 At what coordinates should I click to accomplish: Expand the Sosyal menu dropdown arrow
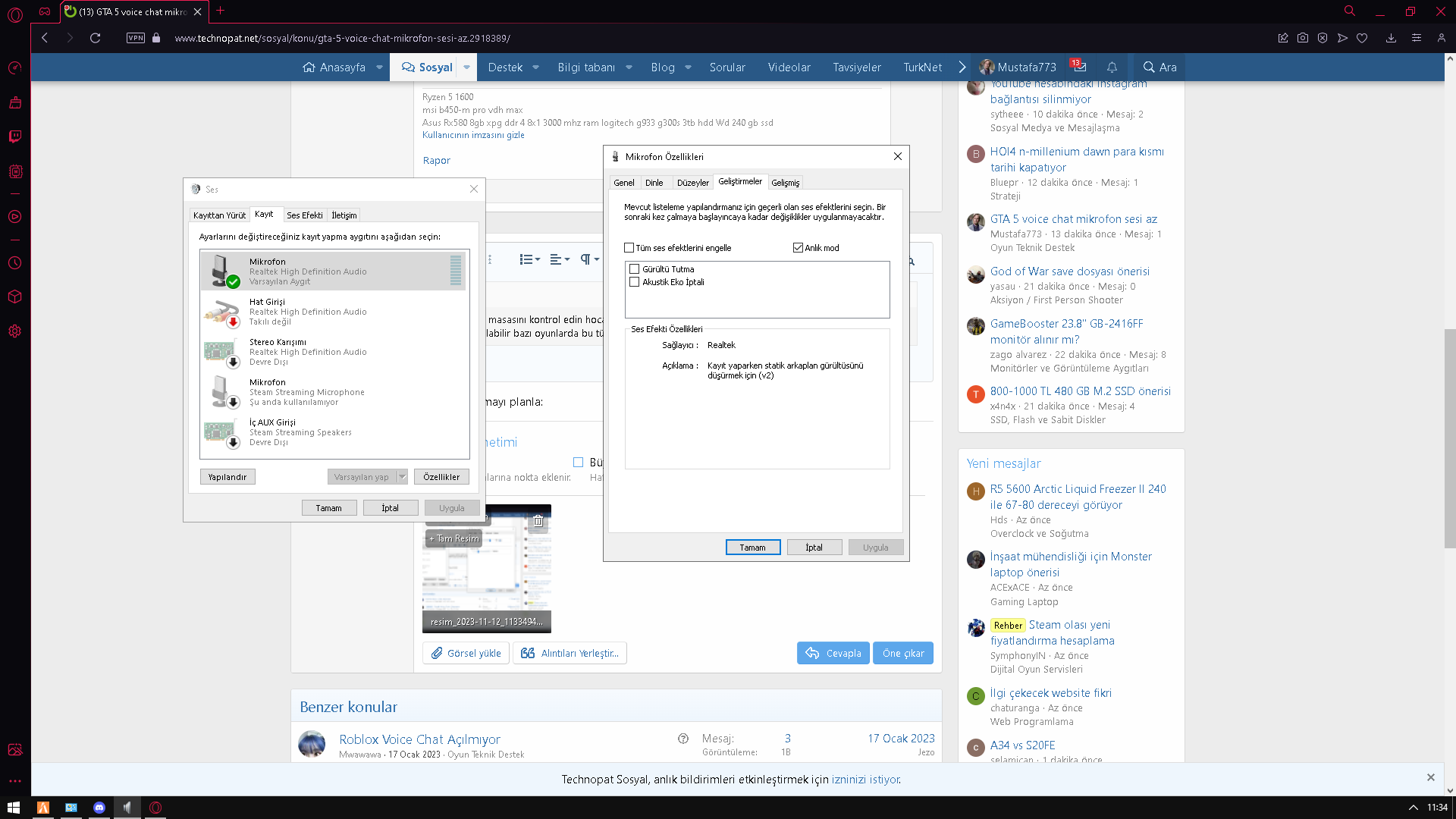point(466,67)
